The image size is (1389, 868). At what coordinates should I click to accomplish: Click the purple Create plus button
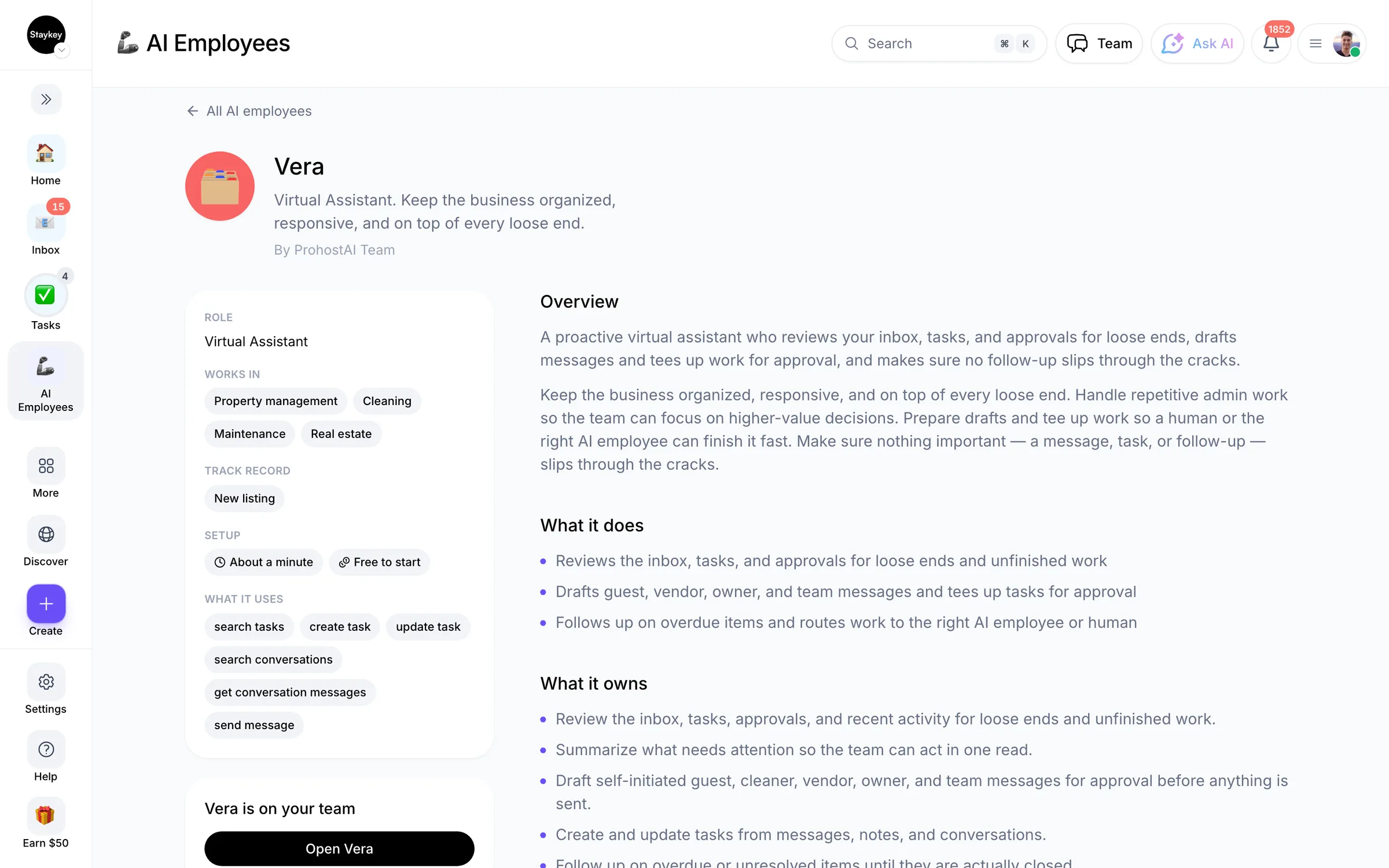(46, 604)
